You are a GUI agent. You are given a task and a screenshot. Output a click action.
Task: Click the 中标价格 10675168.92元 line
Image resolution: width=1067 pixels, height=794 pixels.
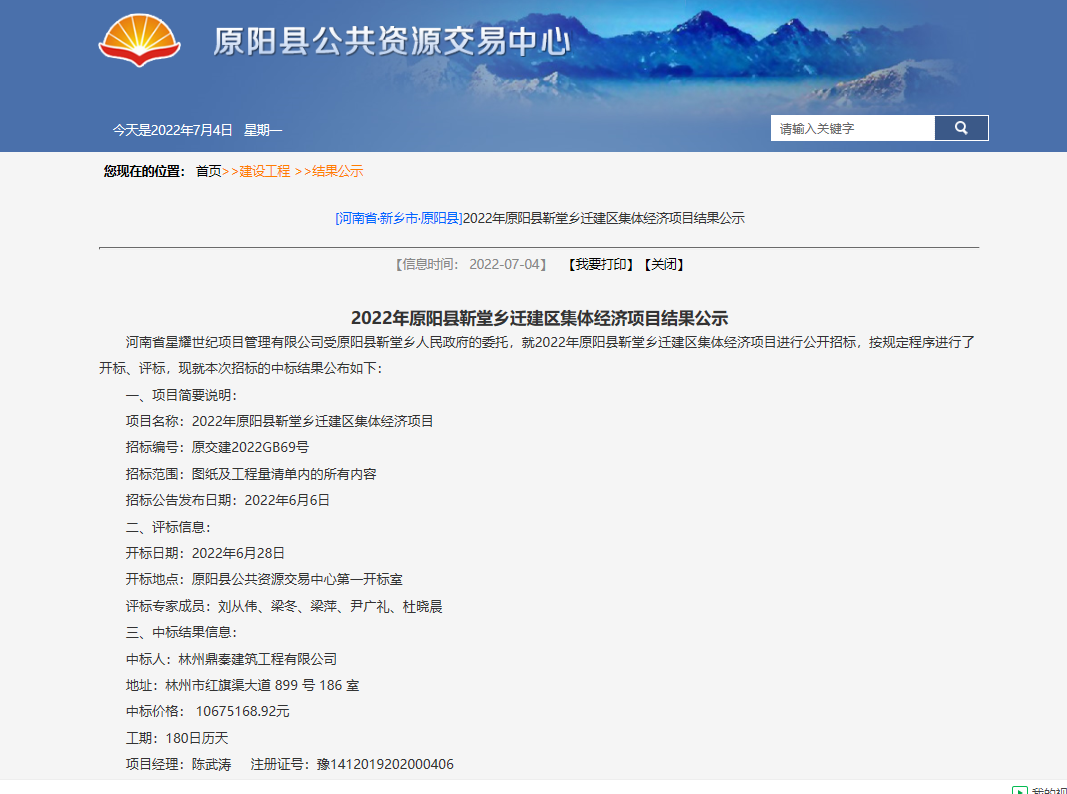(x=207, y=711)
